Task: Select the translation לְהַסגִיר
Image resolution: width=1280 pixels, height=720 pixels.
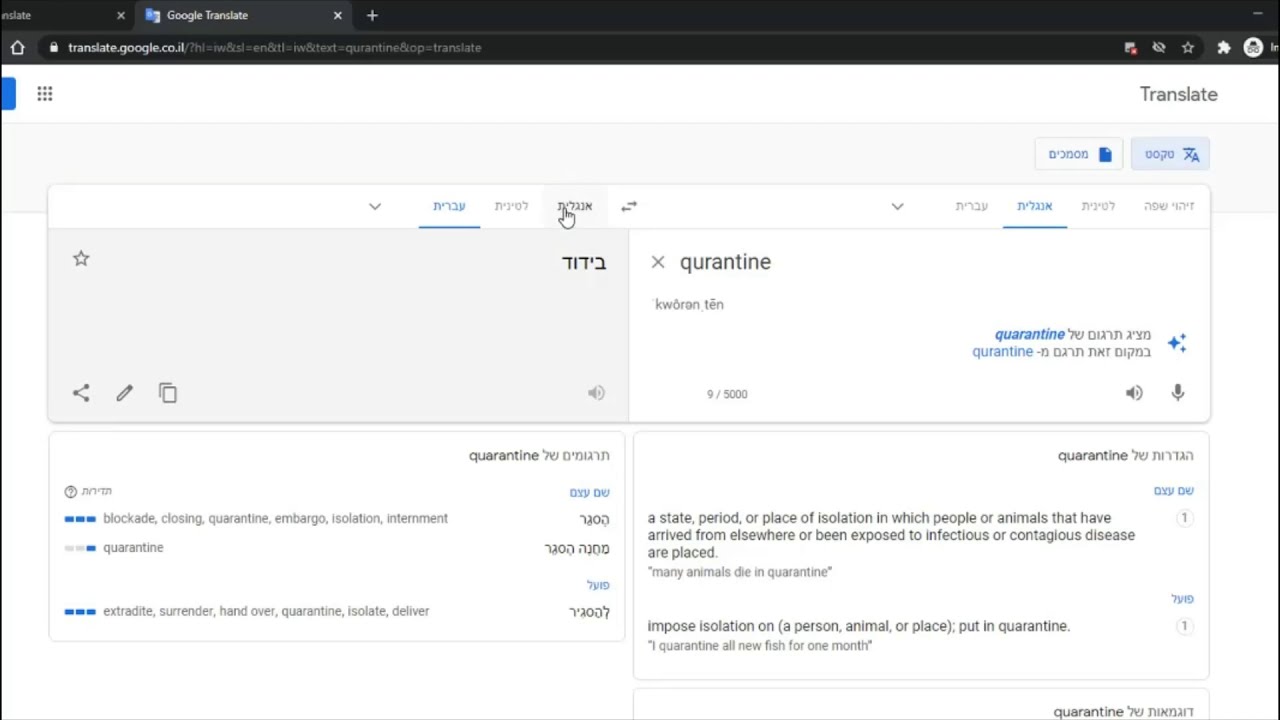Action: click(x=589, y=612)
